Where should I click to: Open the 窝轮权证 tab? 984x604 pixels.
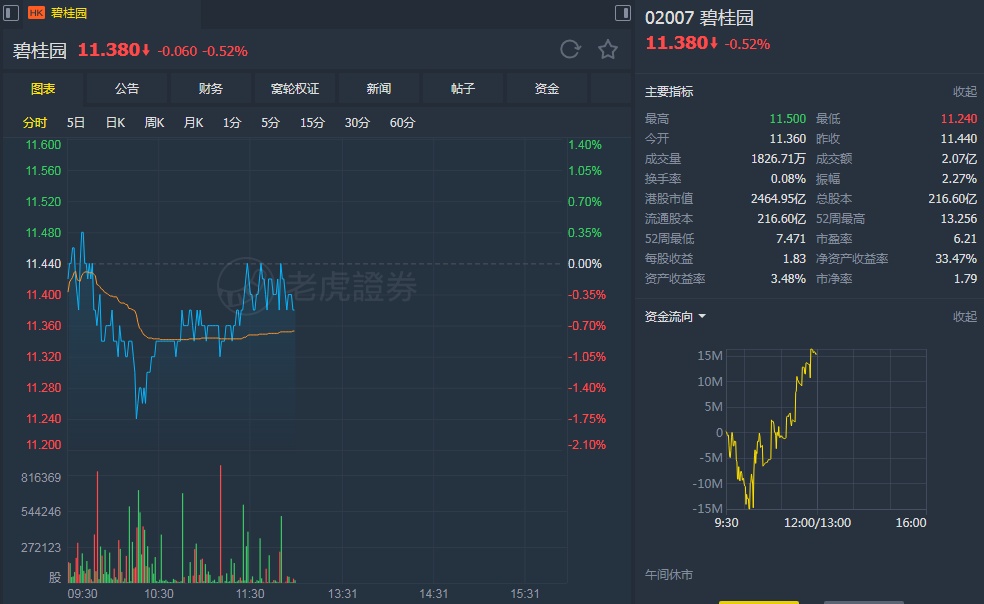[x=295, y=89]
